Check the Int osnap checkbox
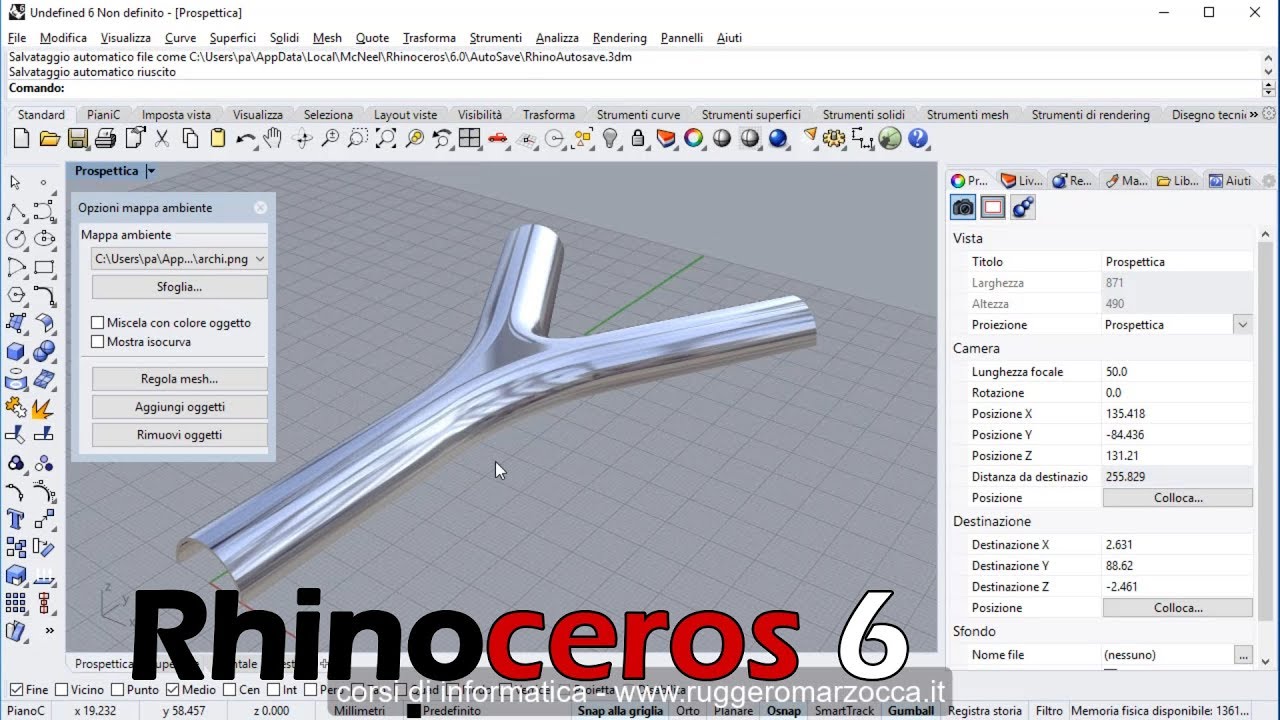The height and width of the screenshot is (720, 1280). coord(273,690)
